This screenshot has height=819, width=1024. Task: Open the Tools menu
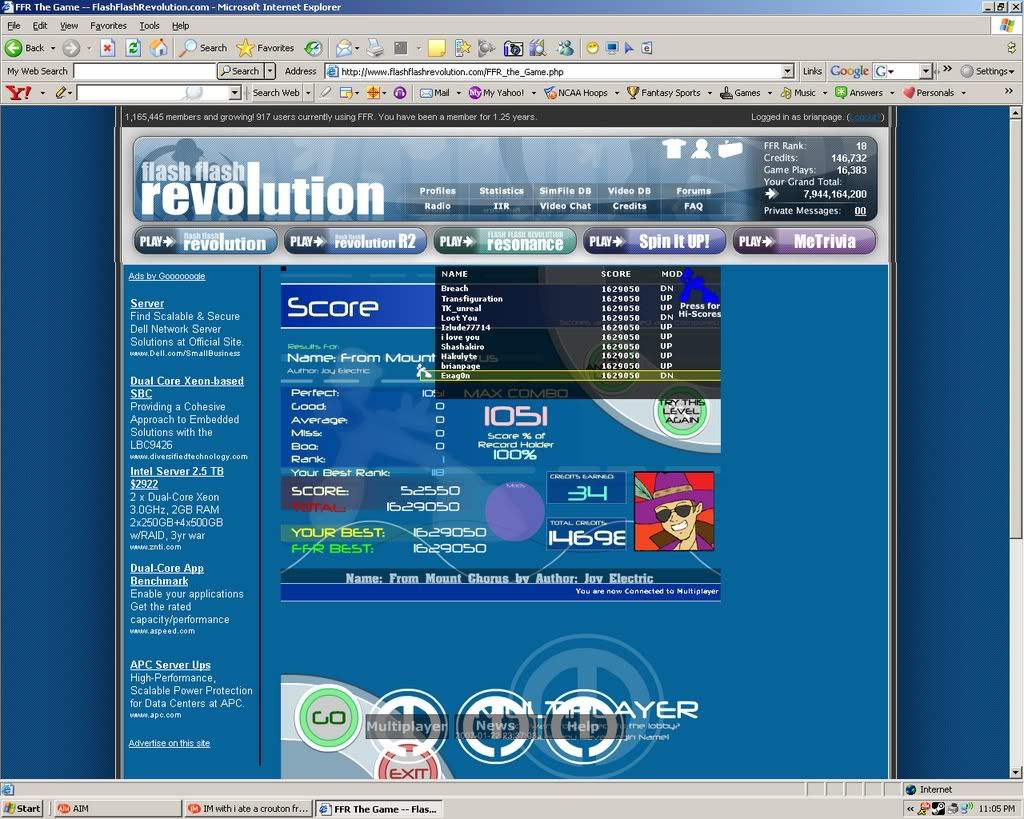pos(149,25)
